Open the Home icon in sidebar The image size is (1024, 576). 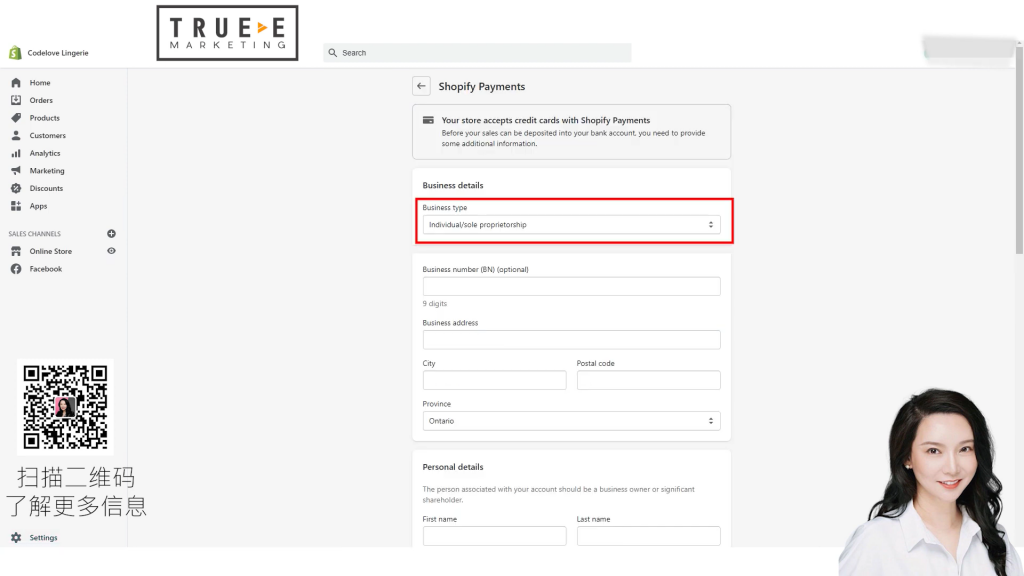tap(16, 83)
